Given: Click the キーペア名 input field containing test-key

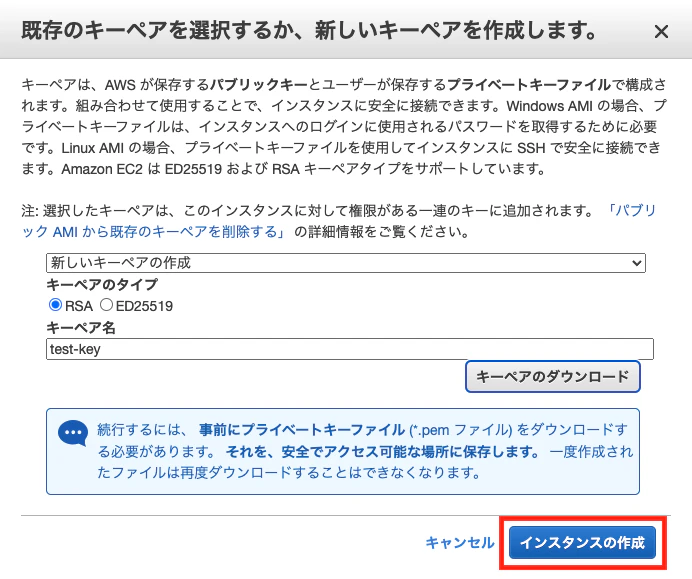Looking at the screenshot, I should (x=350, y=349).
